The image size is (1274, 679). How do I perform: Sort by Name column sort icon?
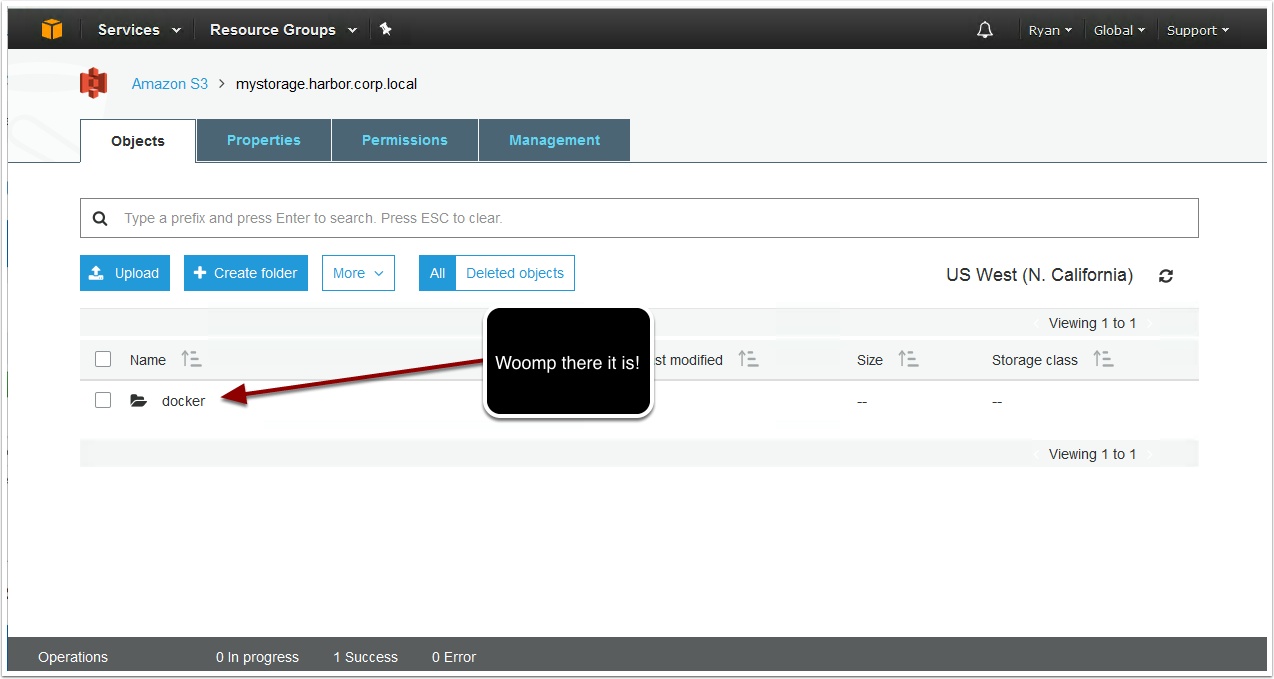[191, 359]
